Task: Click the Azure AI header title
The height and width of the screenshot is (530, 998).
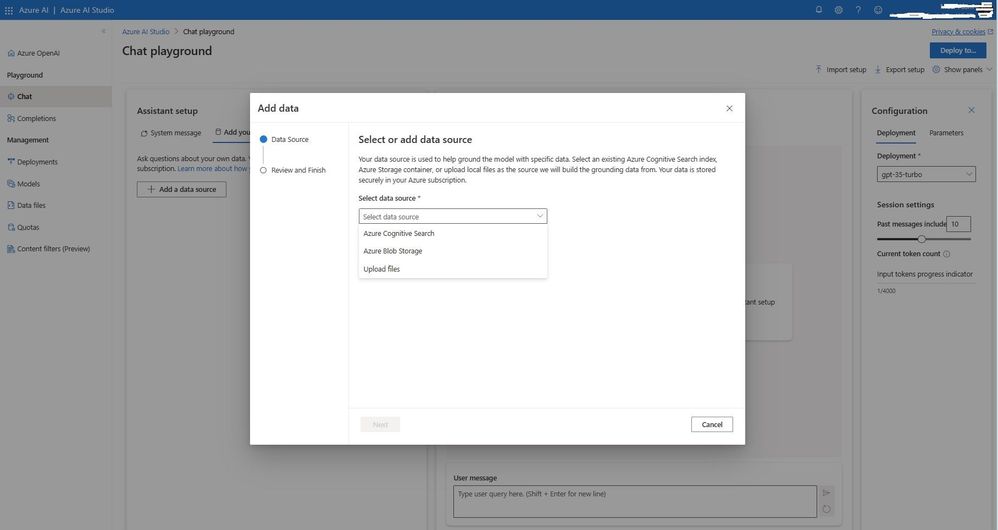Action: [33, 10]
